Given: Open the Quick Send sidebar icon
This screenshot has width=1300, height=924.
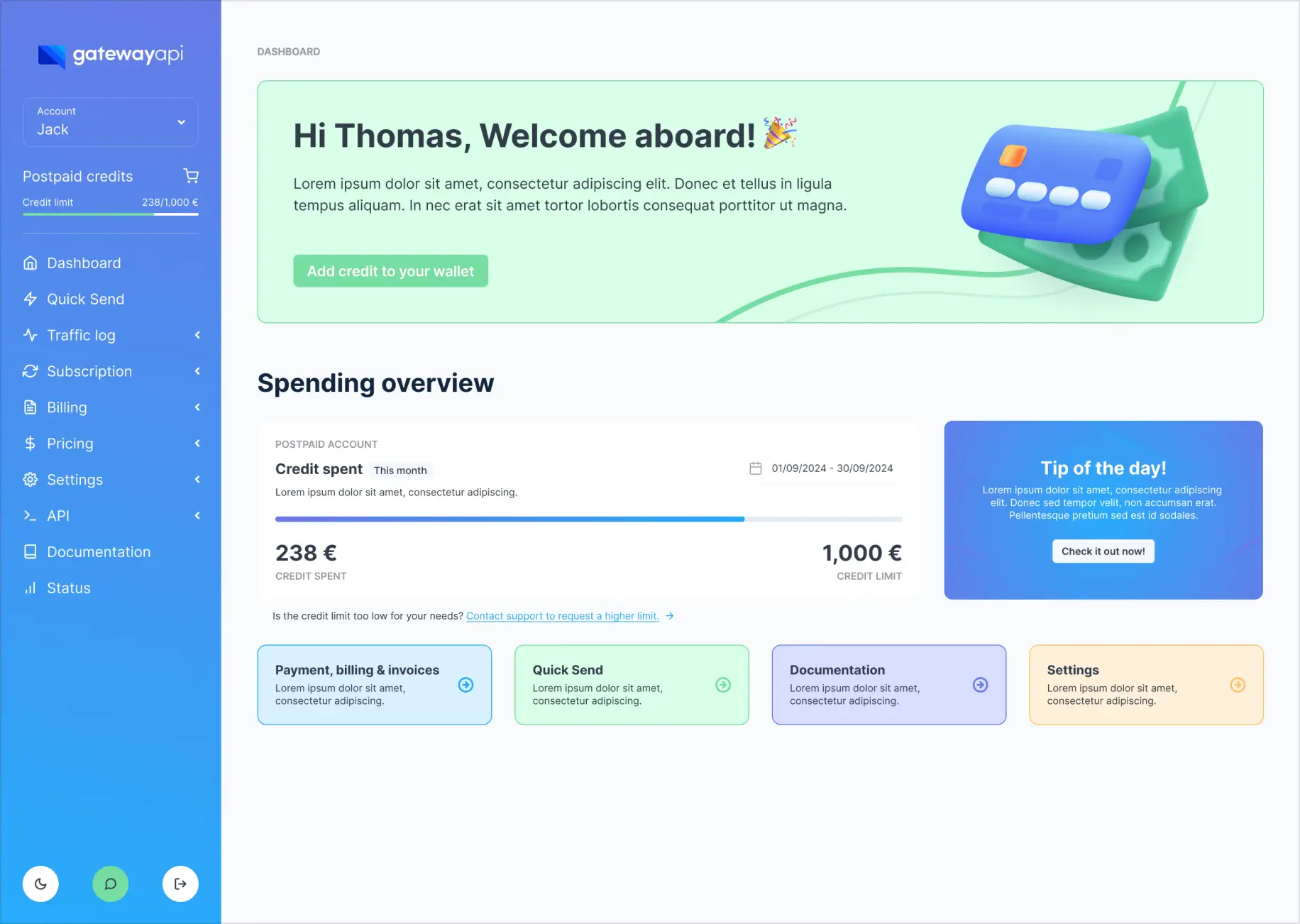Looking at the screenshot, I should click(30, 299).
